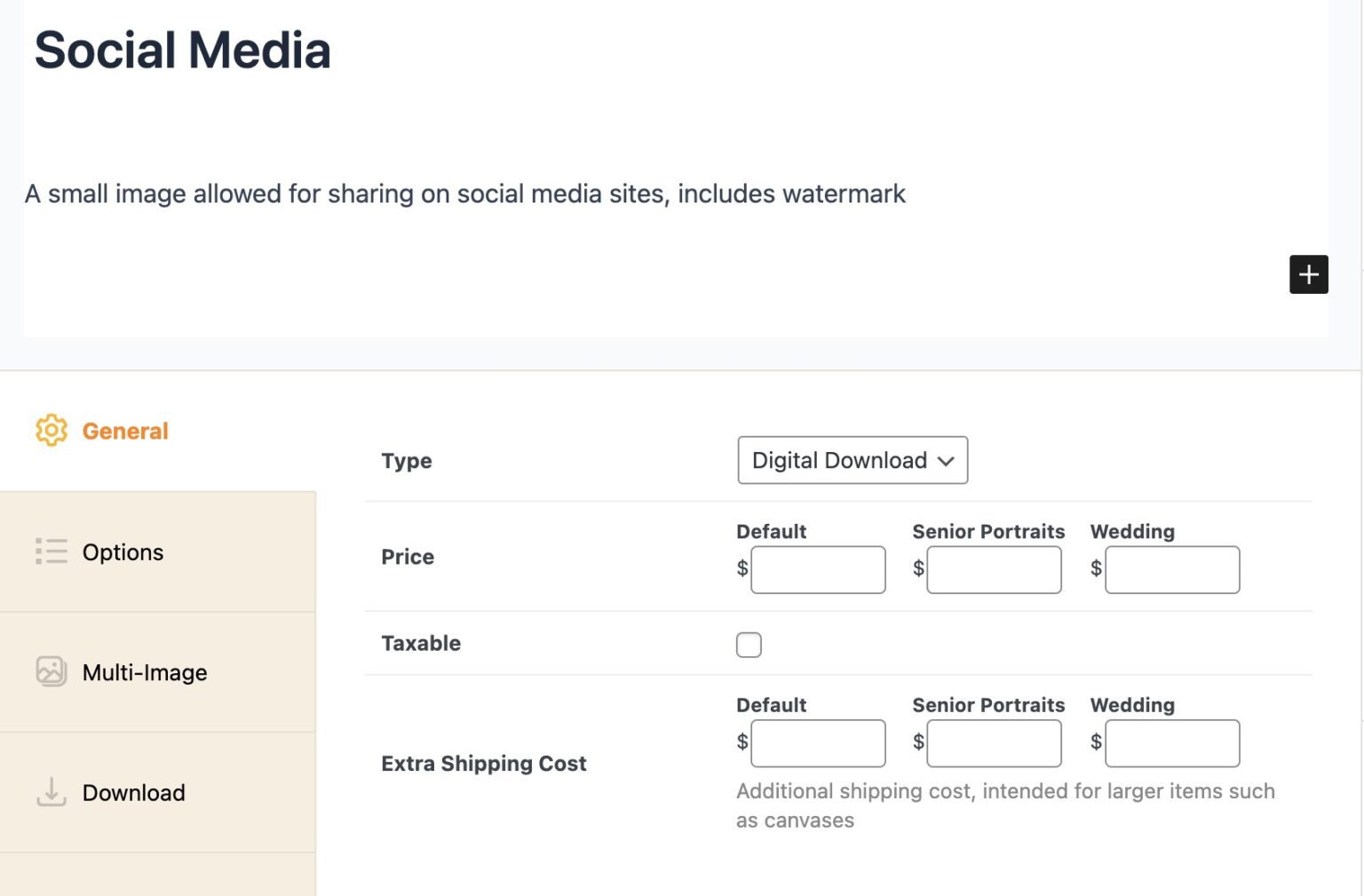Open the Multi-Image settings tab
The image size is (1364, 896).
coord(144,672)
